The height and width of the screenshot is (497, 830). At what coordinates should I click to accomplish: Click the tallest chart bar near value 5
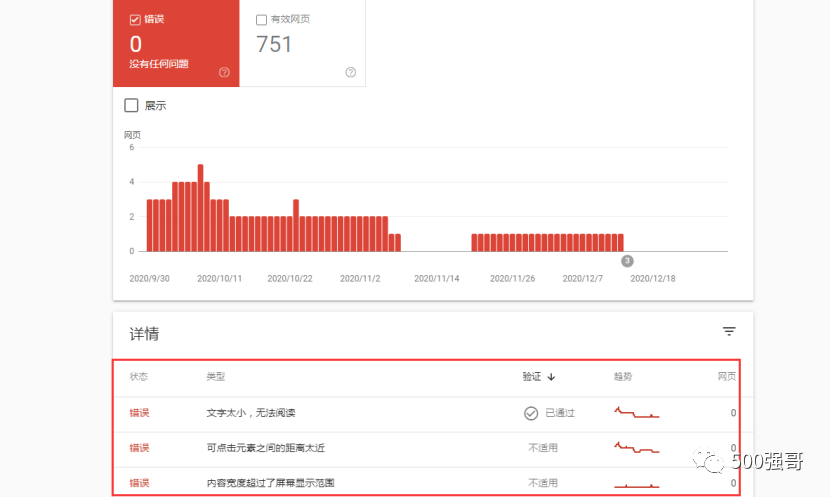(201, 208)
